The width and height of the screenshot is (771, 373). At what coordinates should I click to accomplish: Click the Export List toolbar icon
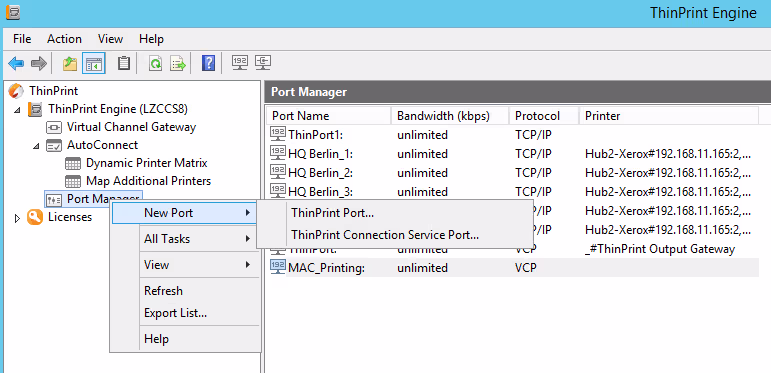tap(178, 63)
